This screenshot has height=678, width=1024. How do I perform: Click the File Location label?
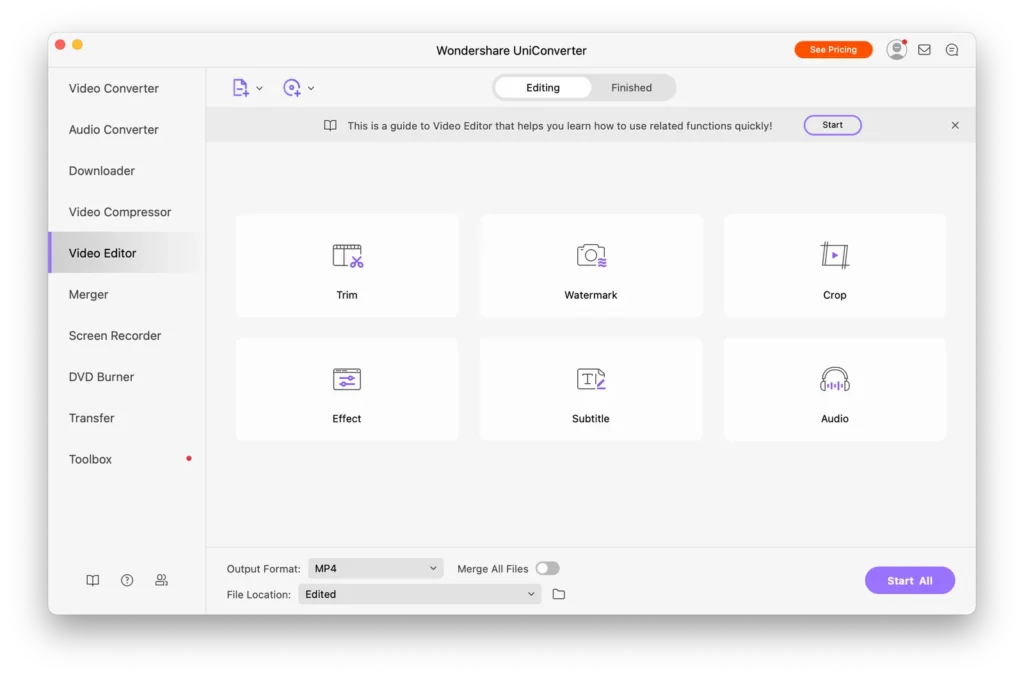(259, 594)
